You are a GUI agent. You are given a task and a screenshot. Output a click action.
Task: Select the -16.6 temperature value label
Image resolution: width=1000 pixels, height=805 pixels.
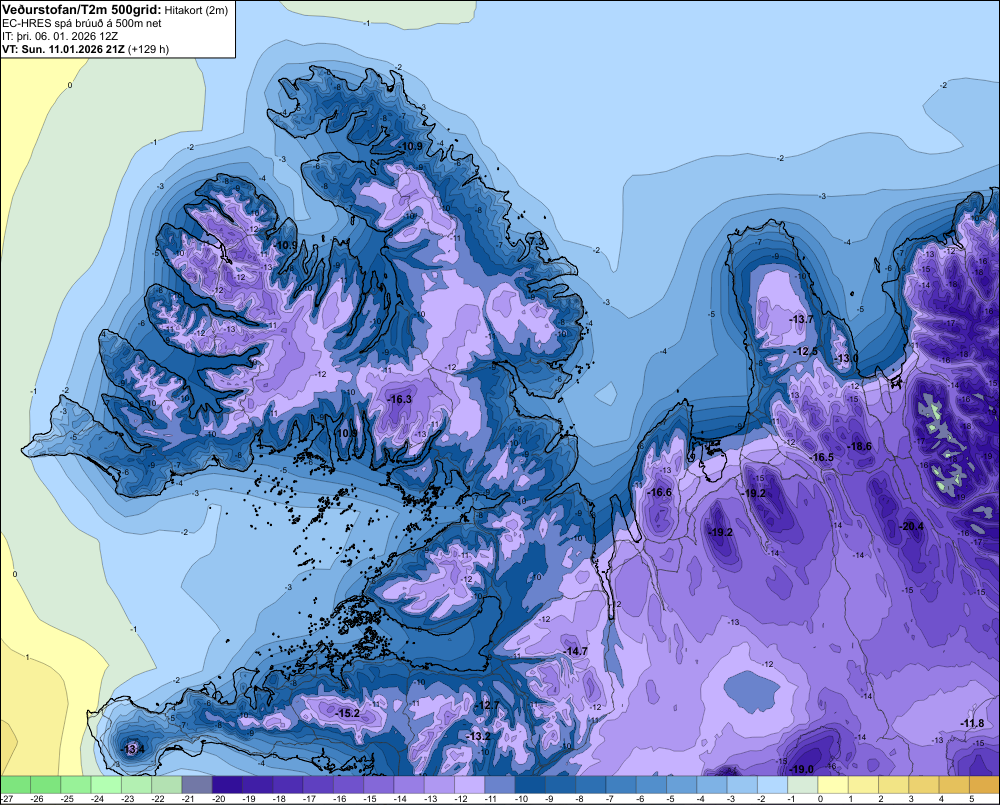[659, 492]
